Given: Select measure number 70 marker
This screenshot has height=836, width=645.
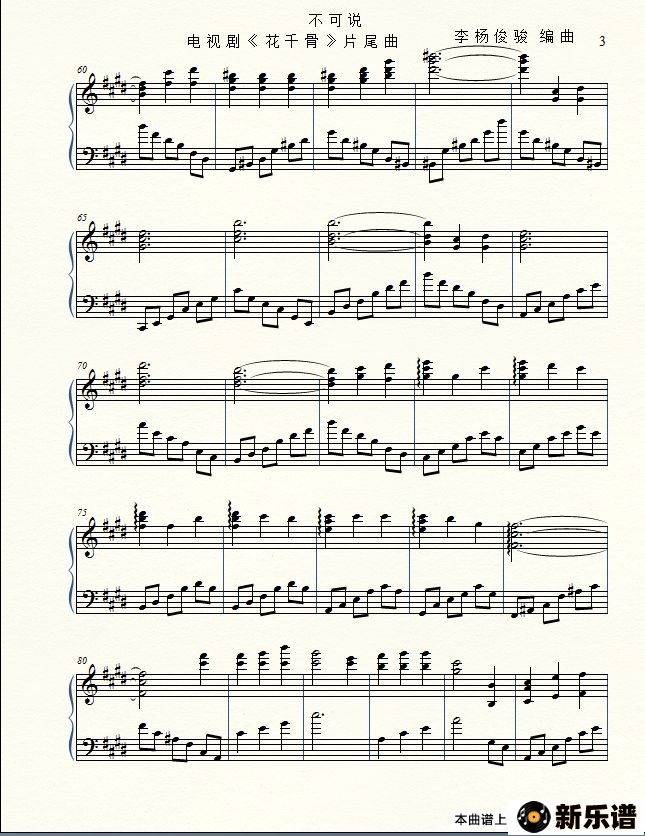Looking at the screenshot, I should coord(82,365).
